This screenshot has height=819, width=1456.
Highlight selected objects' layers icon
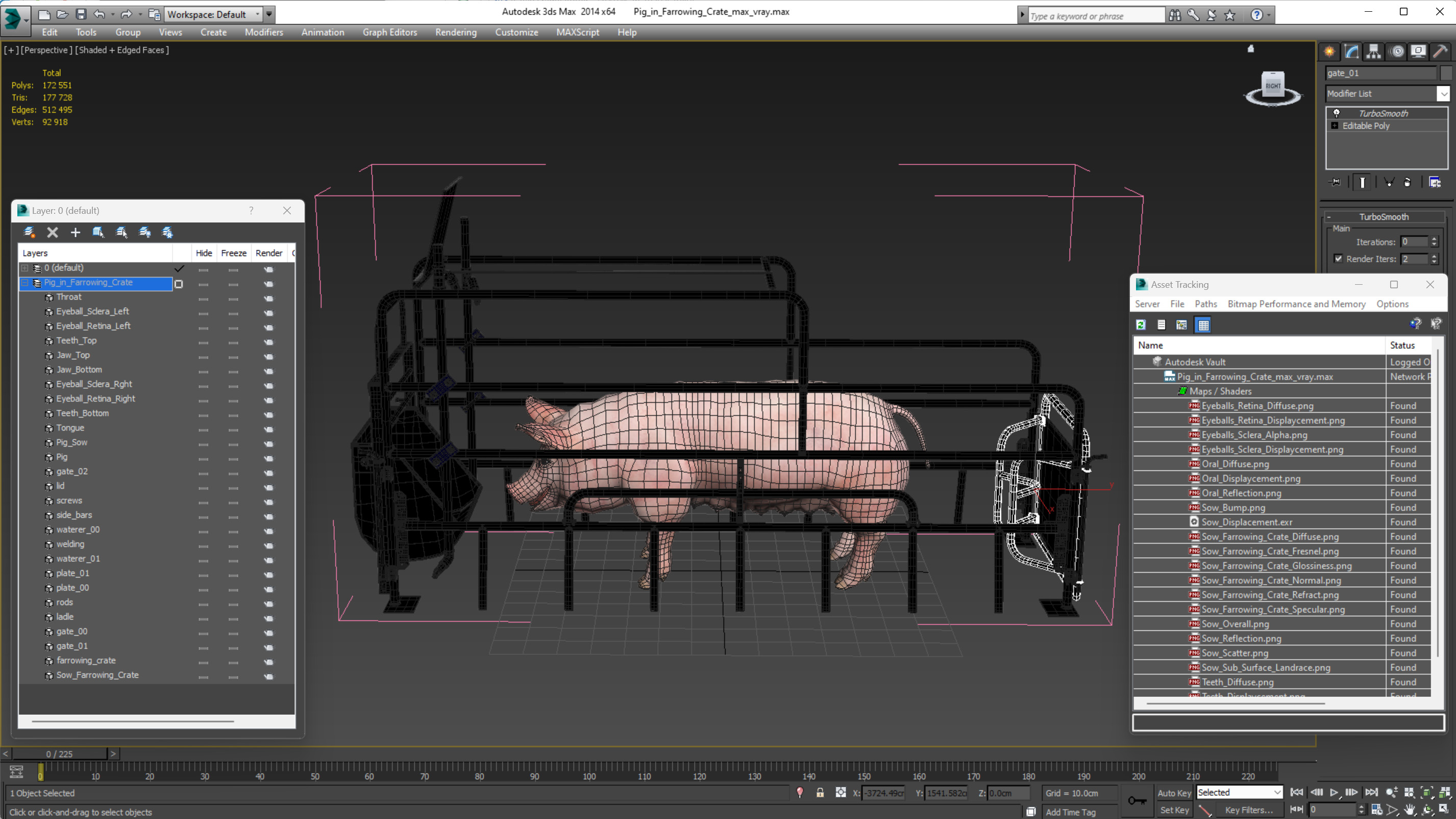pos(121,232)
